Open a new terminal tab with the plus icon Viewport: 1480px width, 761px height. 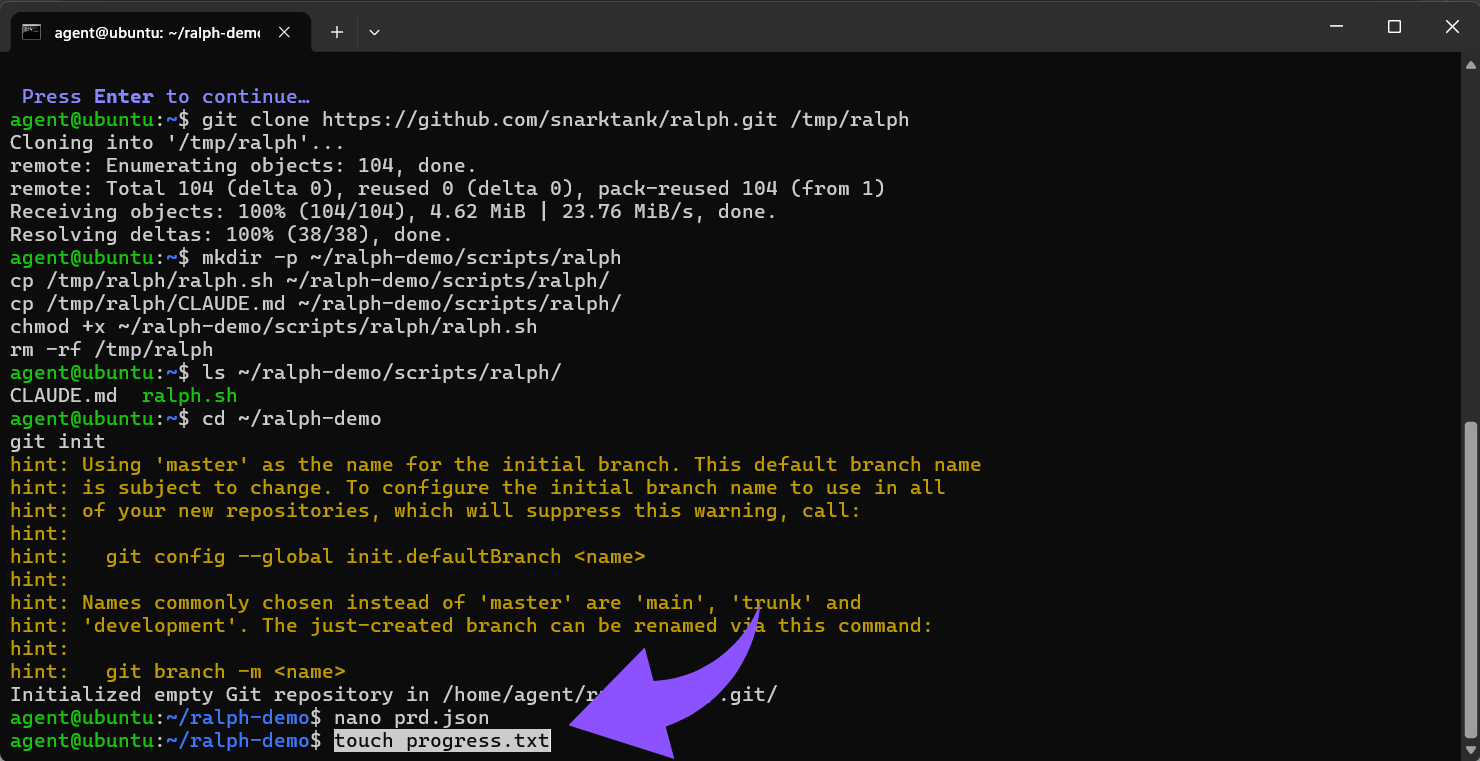coord(336,32)
